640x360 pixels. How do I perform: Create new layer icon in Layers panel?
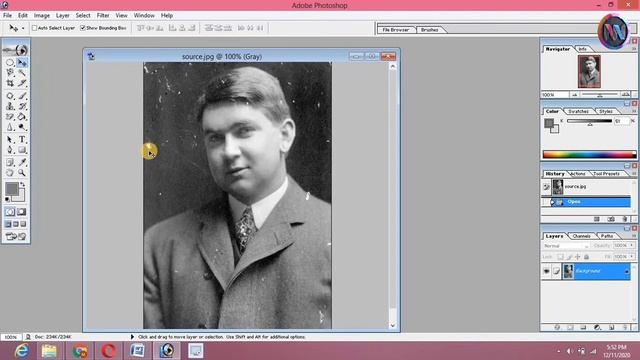[x=611, y=327]
